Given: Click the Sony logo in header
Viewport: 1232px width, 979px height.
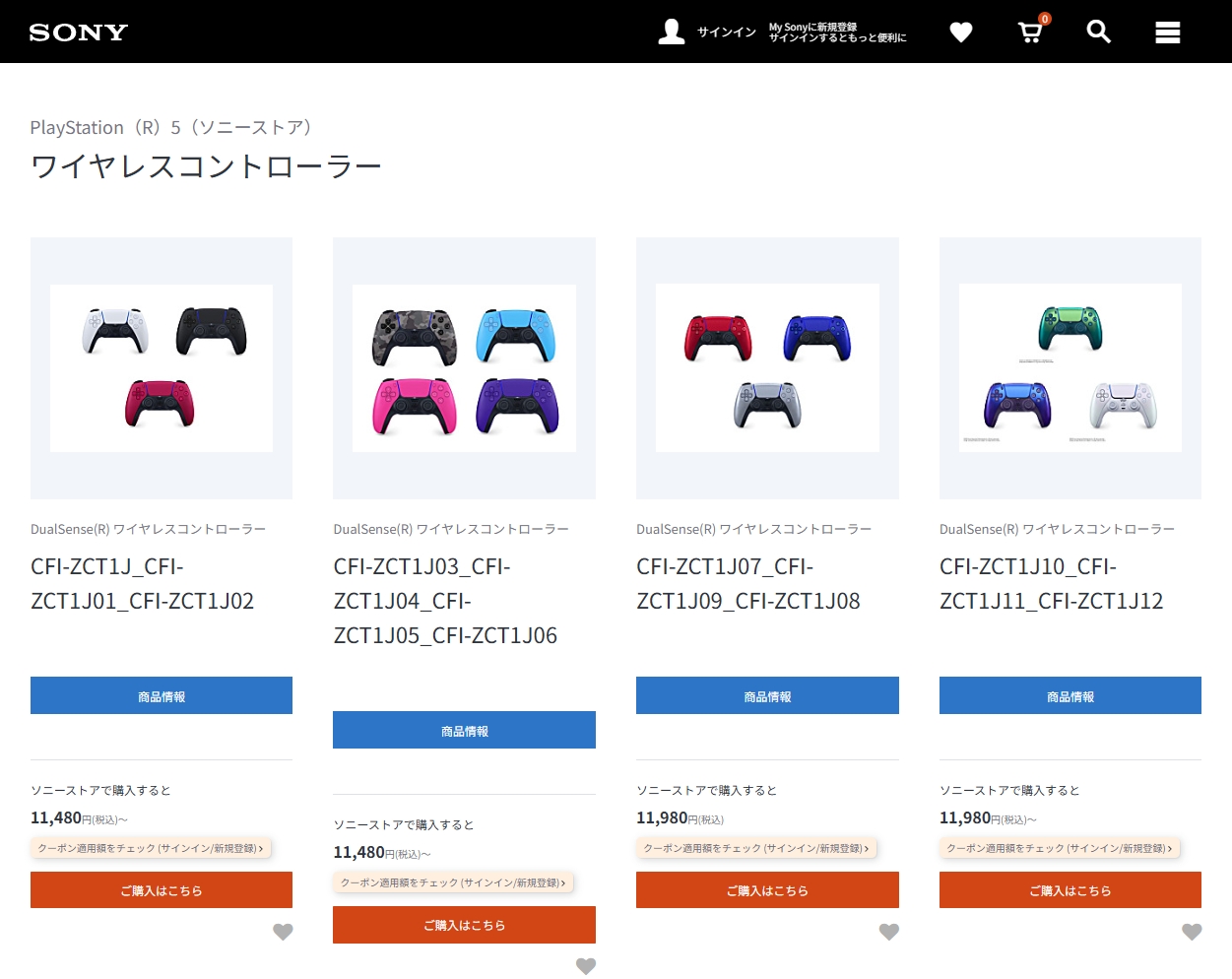Looking at the screenshot, I should click(79, 33).
